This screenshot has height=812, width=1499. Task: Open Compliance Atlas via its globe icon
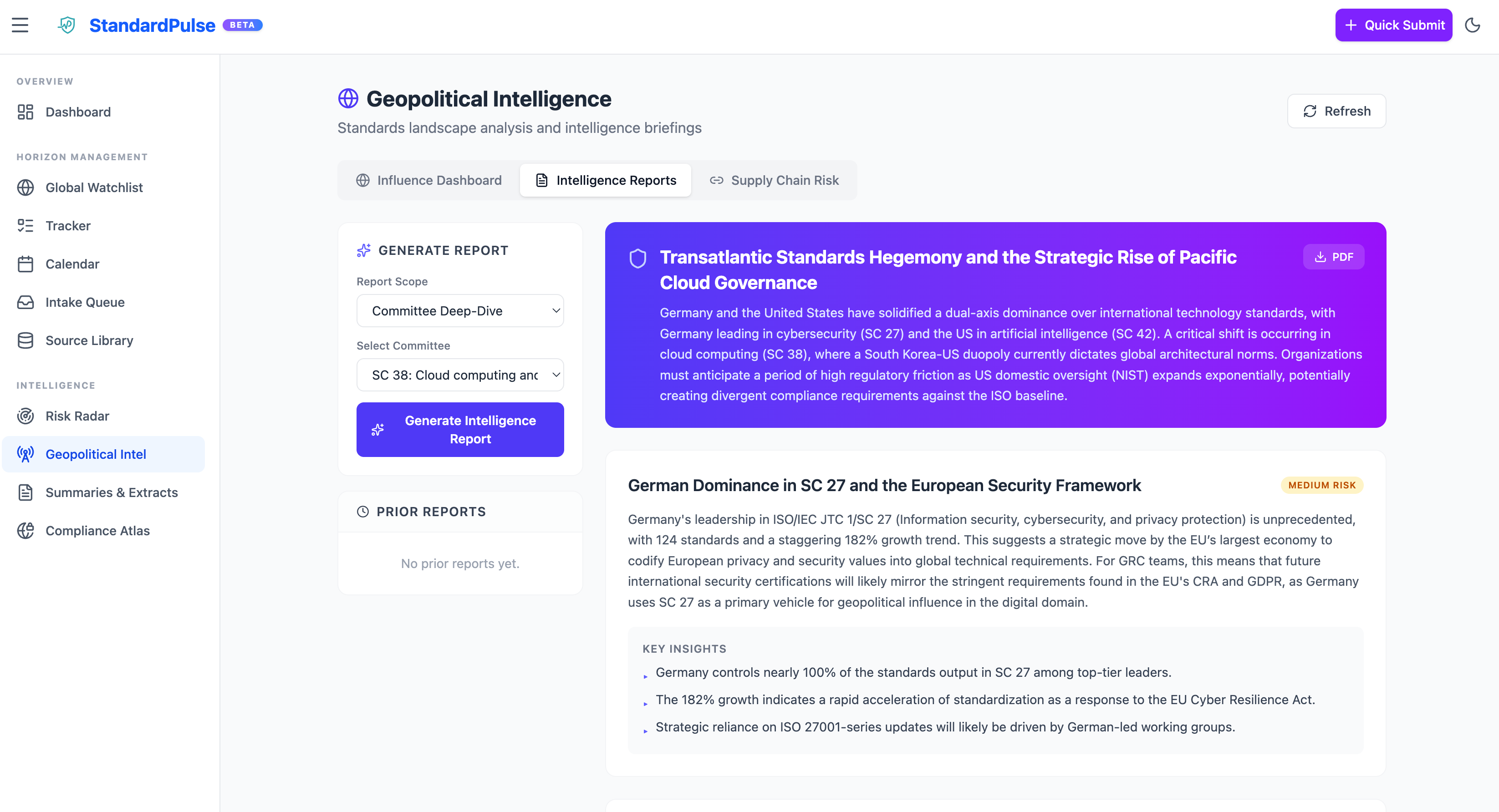point(25,530)
